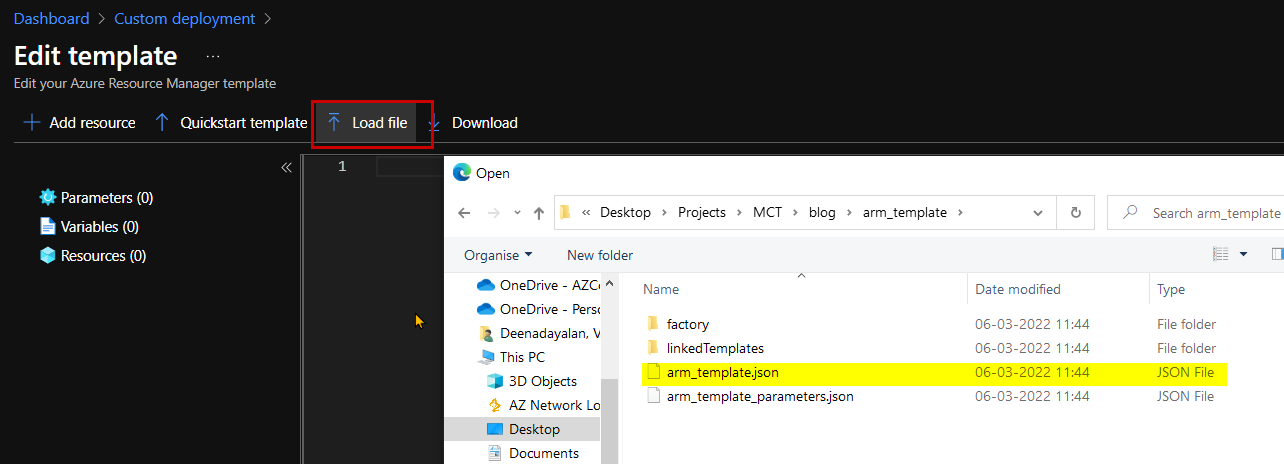1284x464 pixels.
Task: Click the change view icon
Action: tap(1220, 255)
